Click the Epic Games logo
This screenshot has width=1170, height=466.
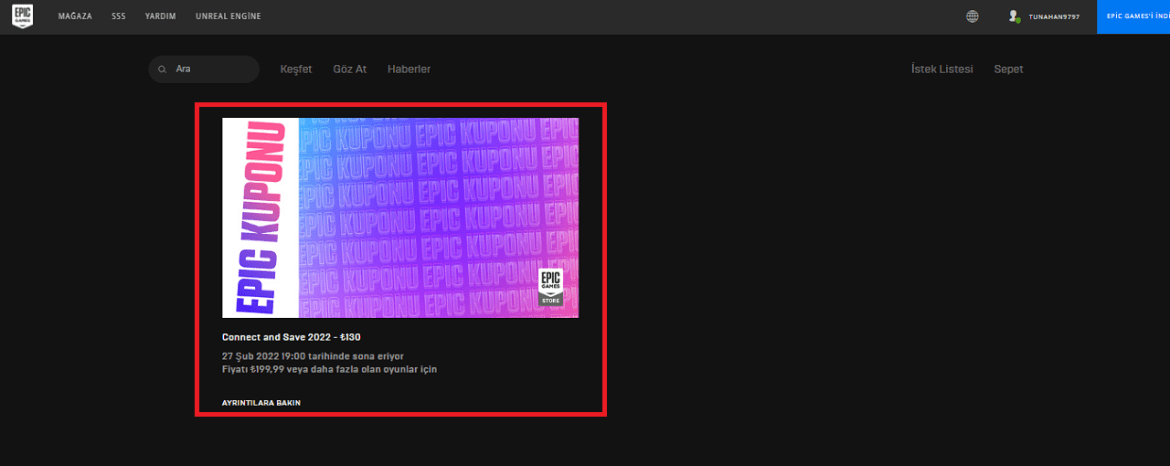click(22, 17)
